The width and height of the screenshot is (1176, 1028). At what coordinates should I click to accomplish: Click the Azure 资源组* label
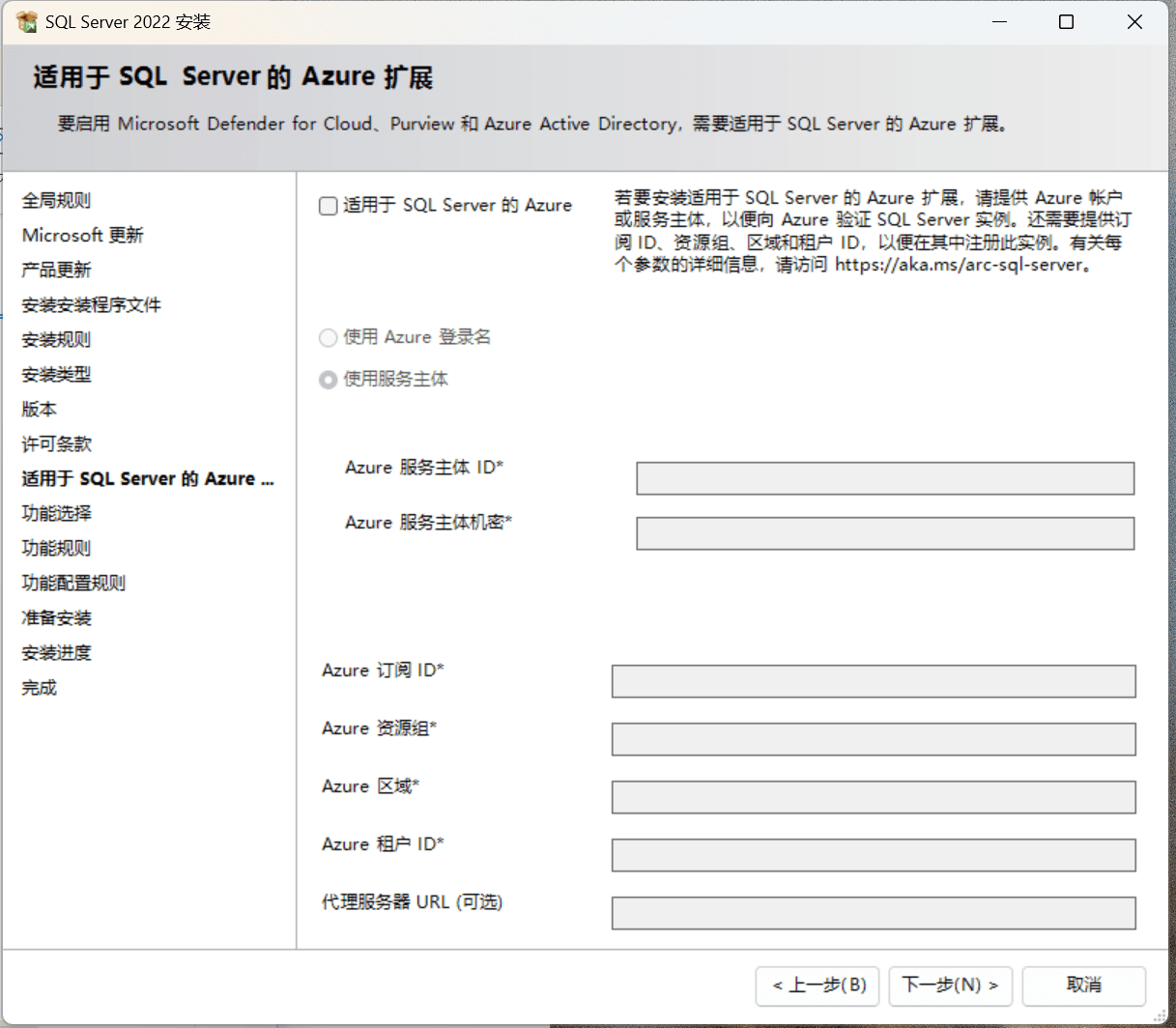click(x=379, y=728)
